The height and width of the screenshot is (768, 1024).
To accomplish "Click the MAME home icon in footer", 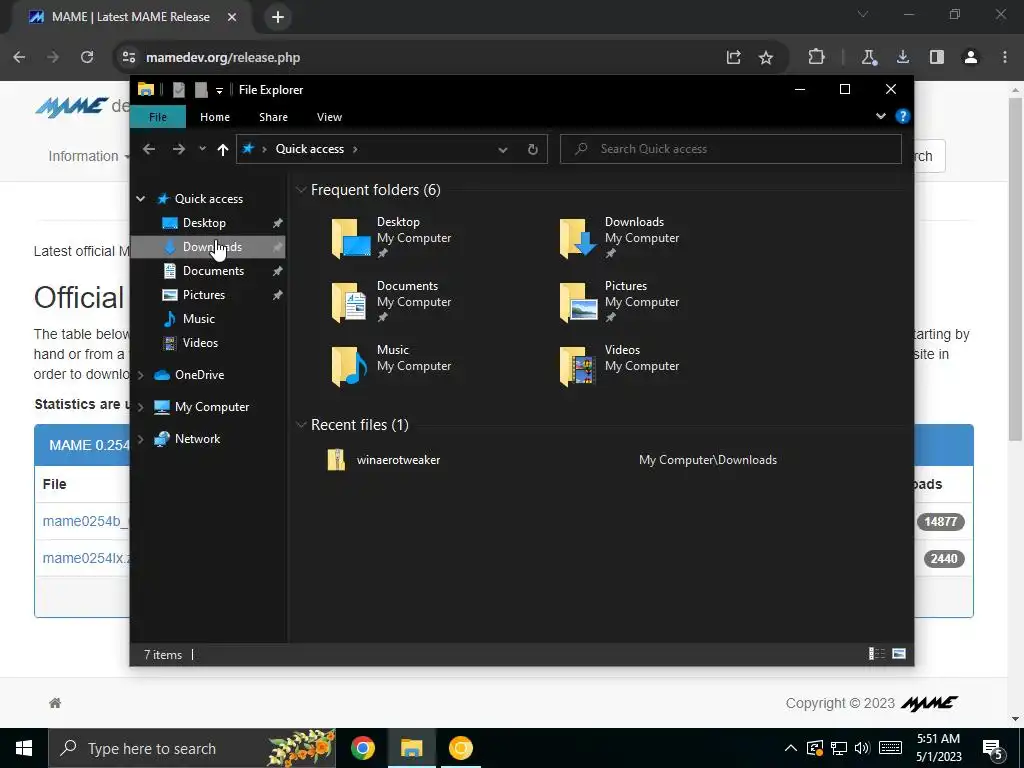I will (55, 703).
